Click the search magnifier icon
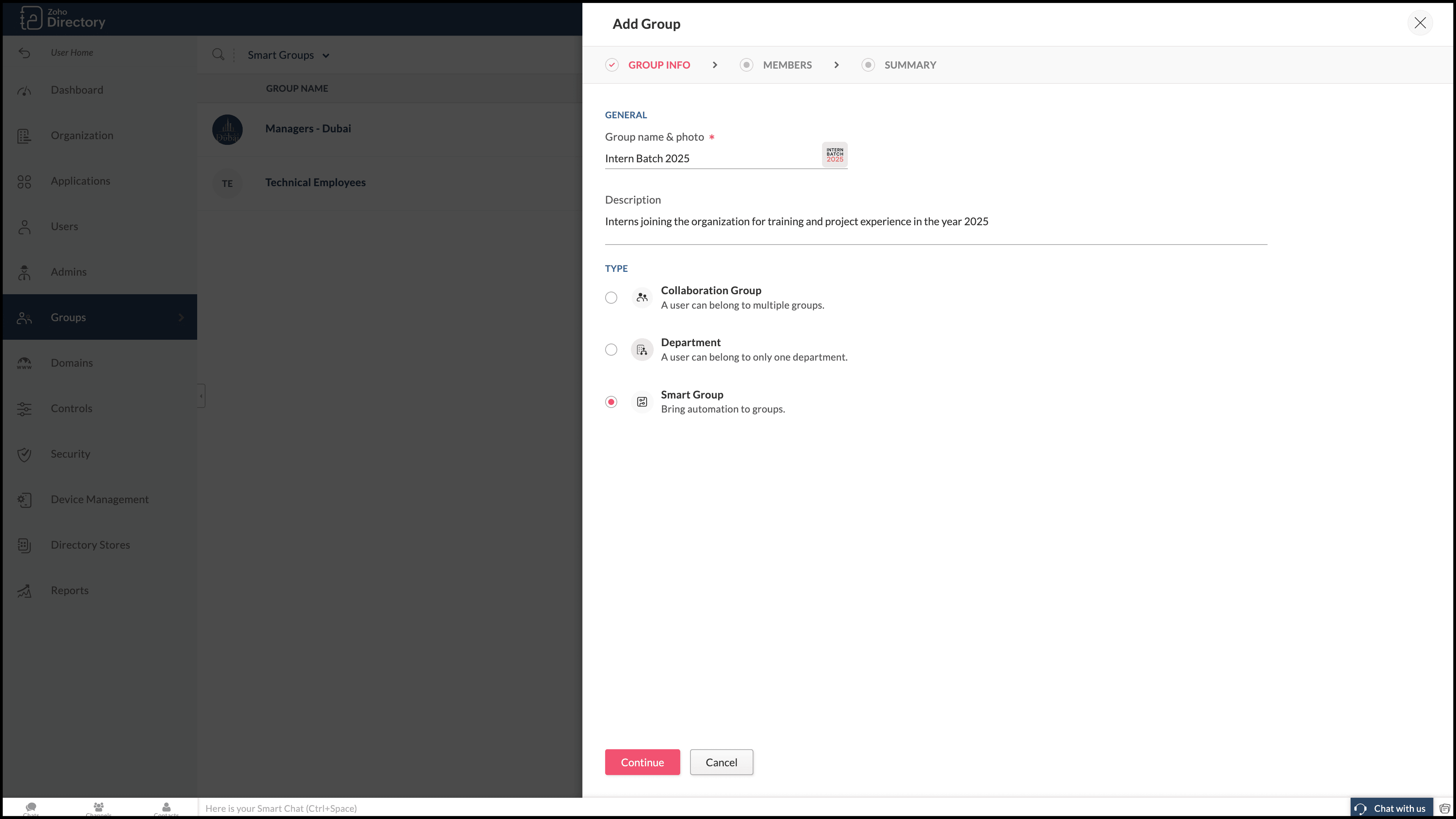Viewport: 1456px width, 819px height. tap(218, 54)
